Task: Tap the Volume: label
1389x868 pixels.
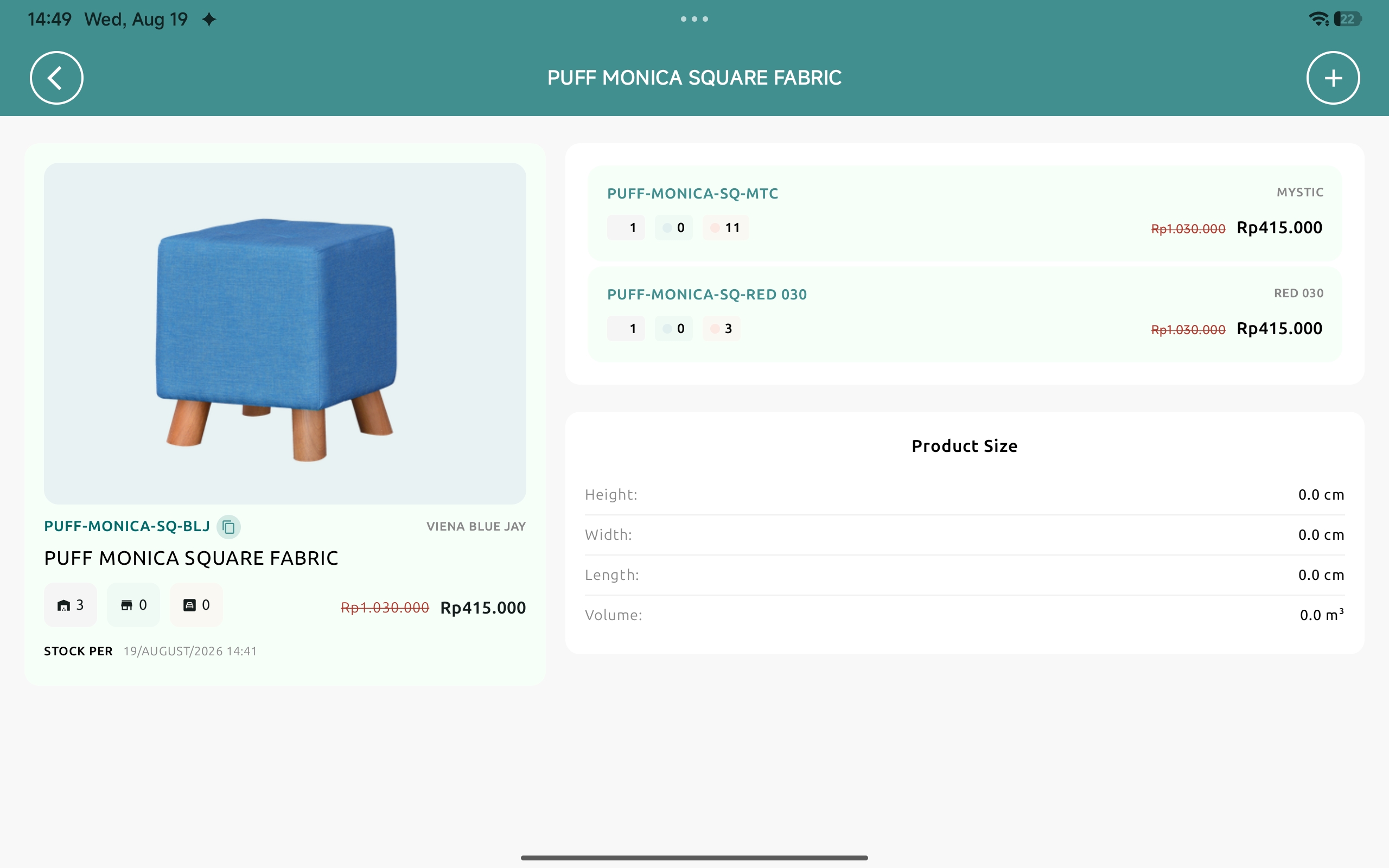Action: (613, 615)
